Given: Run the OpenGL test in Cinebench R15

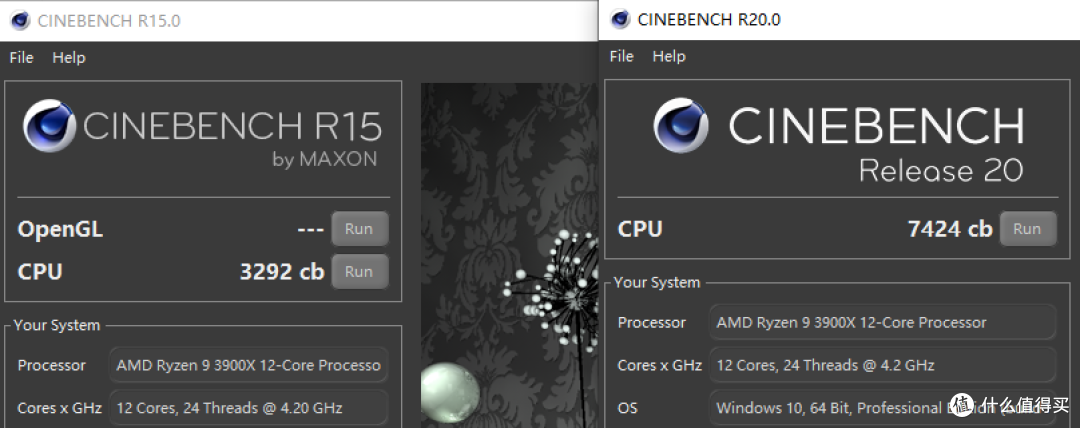Looking at the screenshot, I should pyautogui.click(x=360, y=229).
